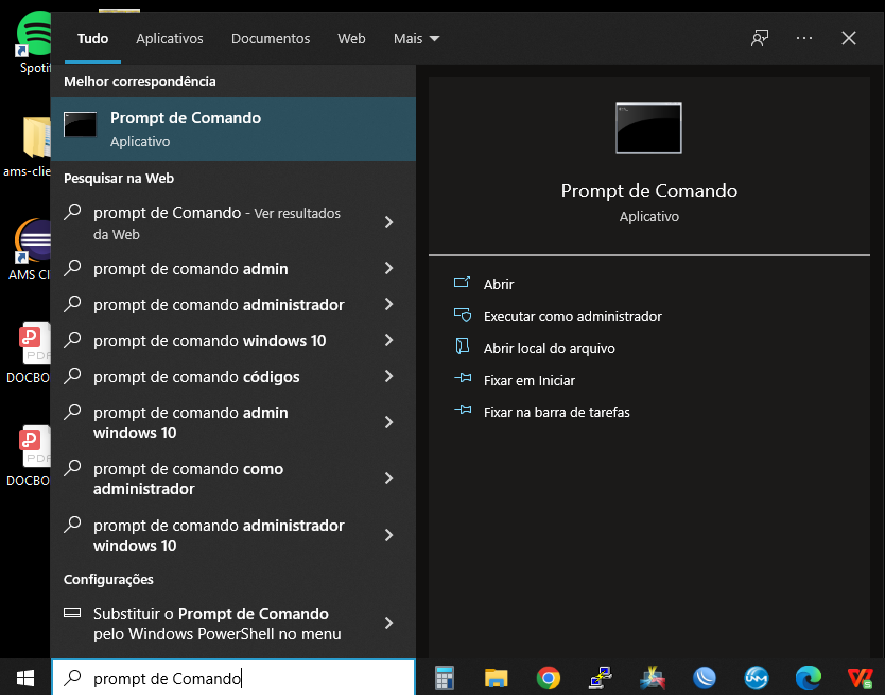Click the PuTTY icon in the taskbar
Viewport: 886px width, 695px height.
click(600, 678)
